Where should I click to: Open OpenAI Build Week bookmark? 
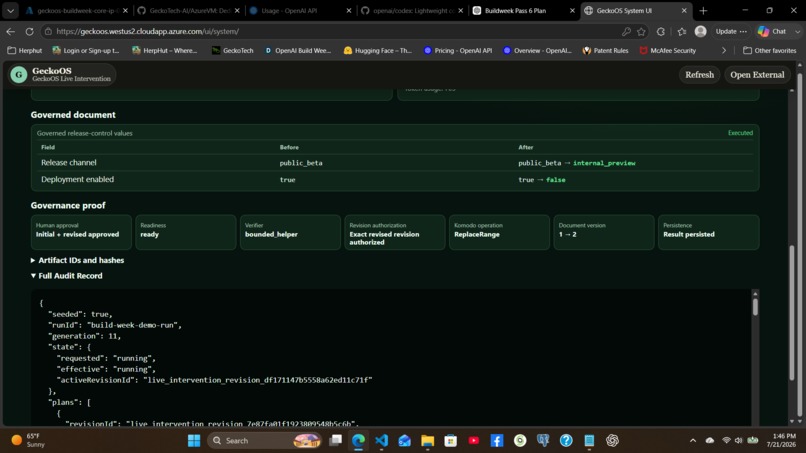tap(298, 50)
